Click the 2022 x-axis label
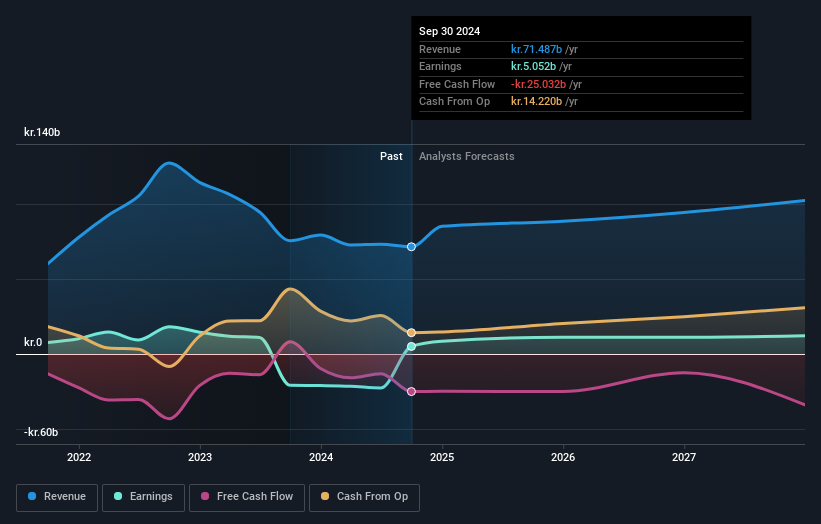Viewport: 821px width, 524px height. pyautogui.click(x=79, y=457)
